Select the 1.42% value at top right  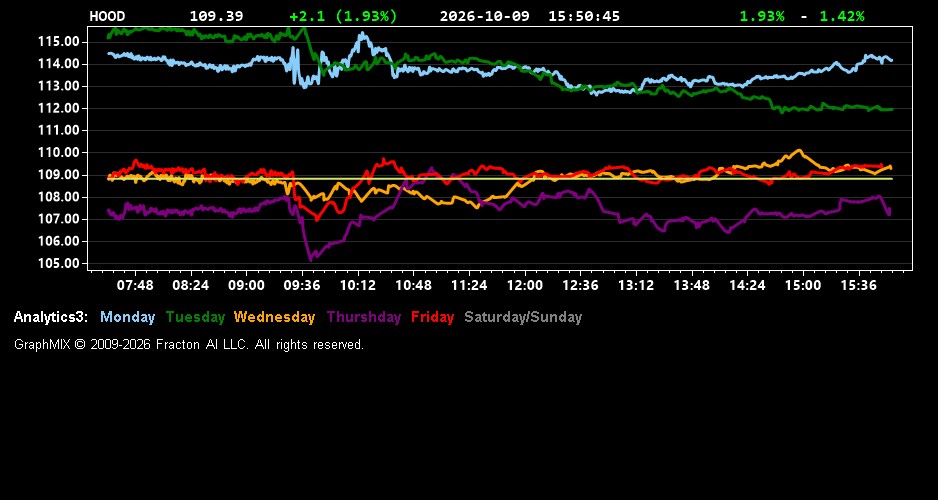coord(842,16)
